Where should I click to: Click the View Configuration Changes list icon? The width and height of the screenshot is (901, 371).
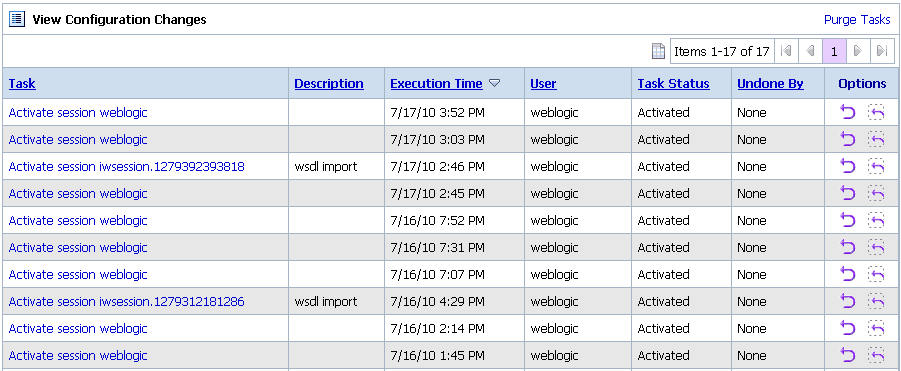pos(17,19)
